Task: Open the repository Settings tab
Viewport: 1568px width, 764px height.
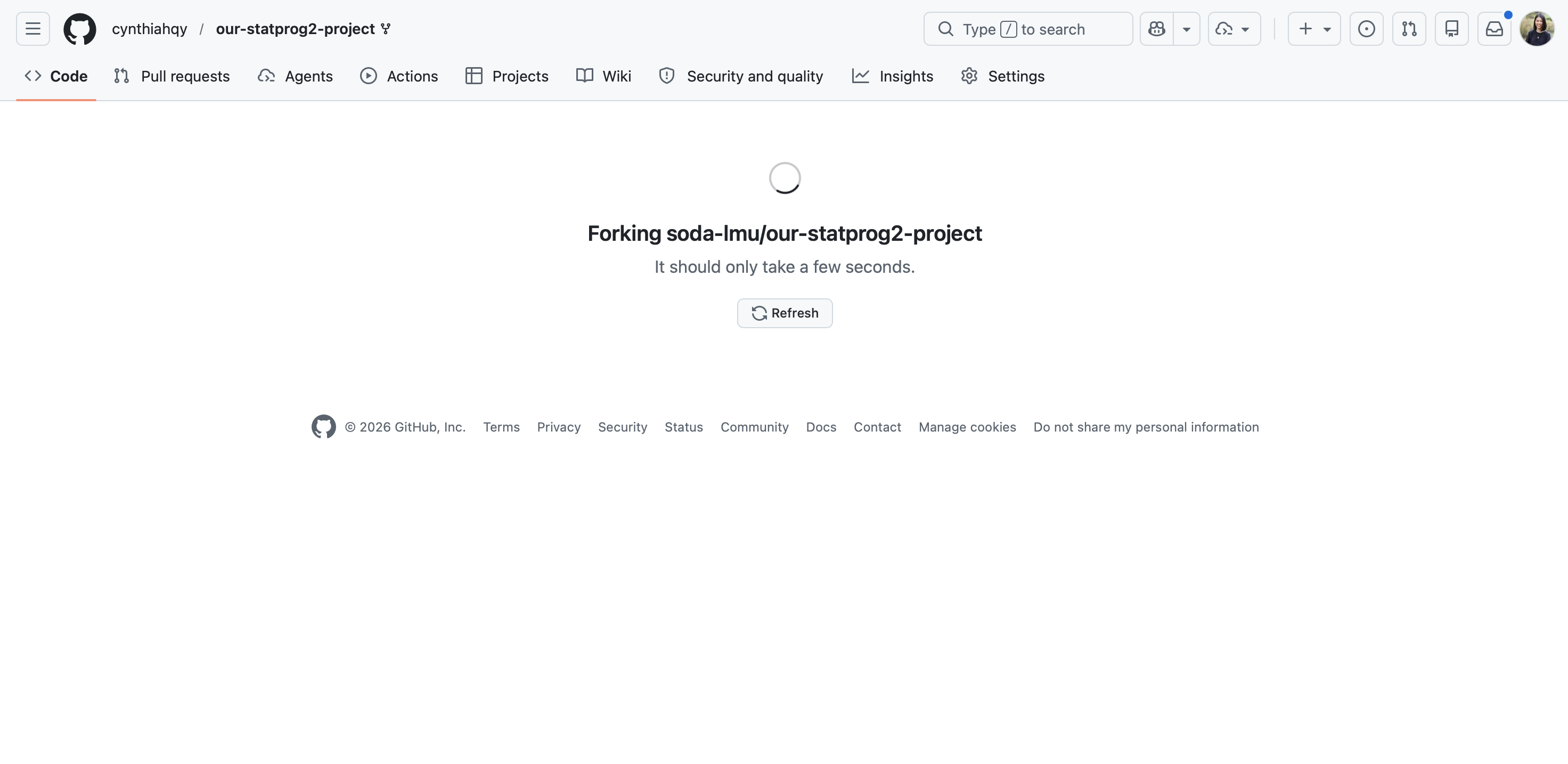Action: 1002,76
